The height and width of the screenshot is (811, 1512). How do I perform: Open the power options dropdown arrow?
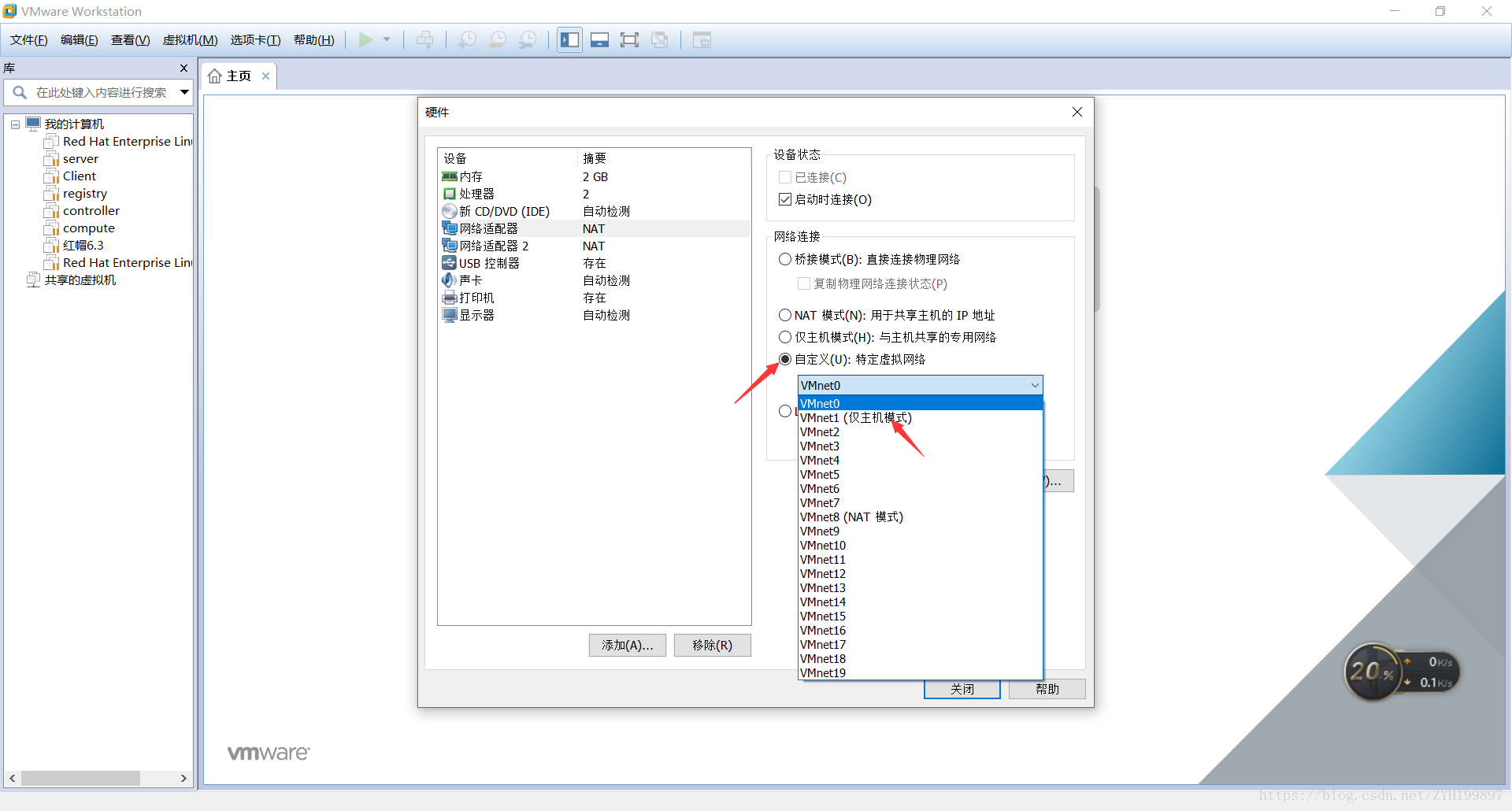(x=387, y=39)
